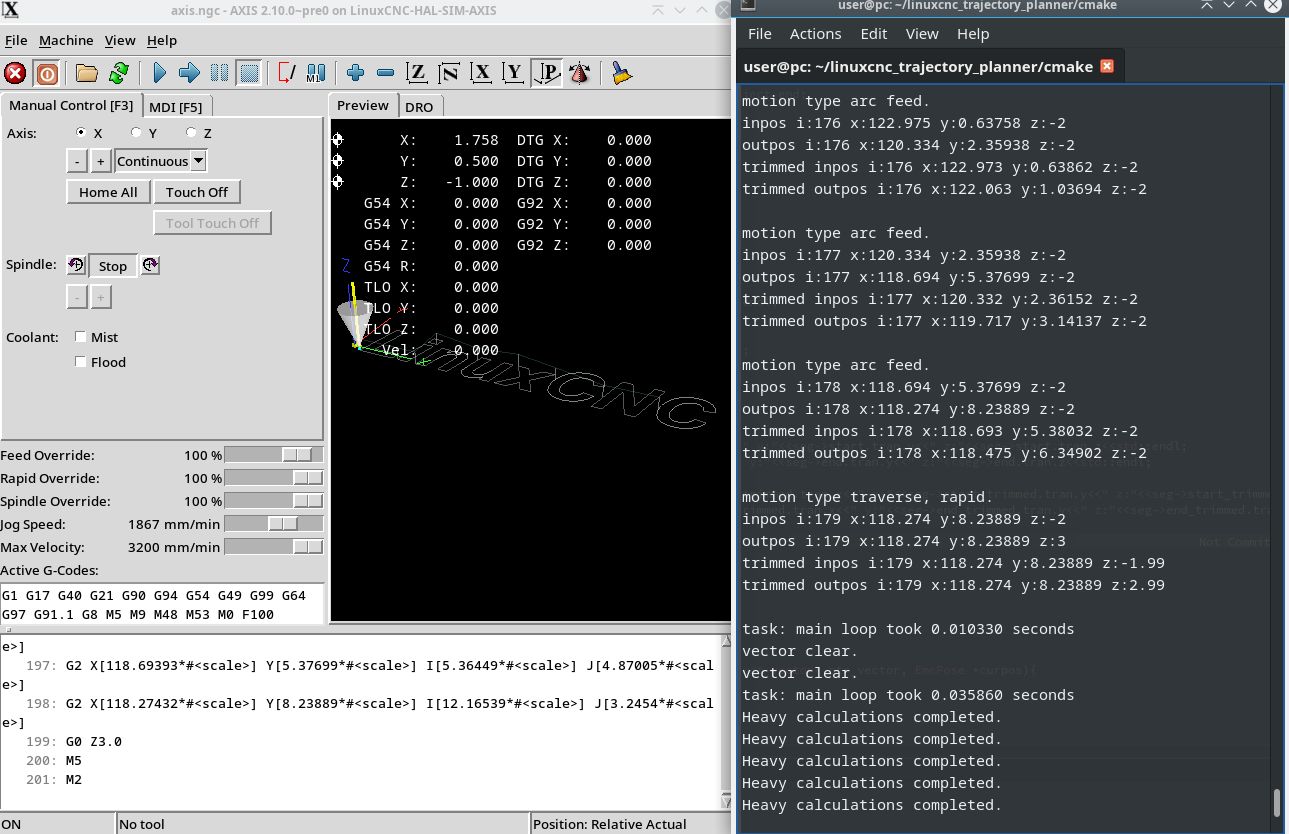Adjust Jog Speed slider
The width and height of the screenshot is (1289, 834).
[274, 524]
